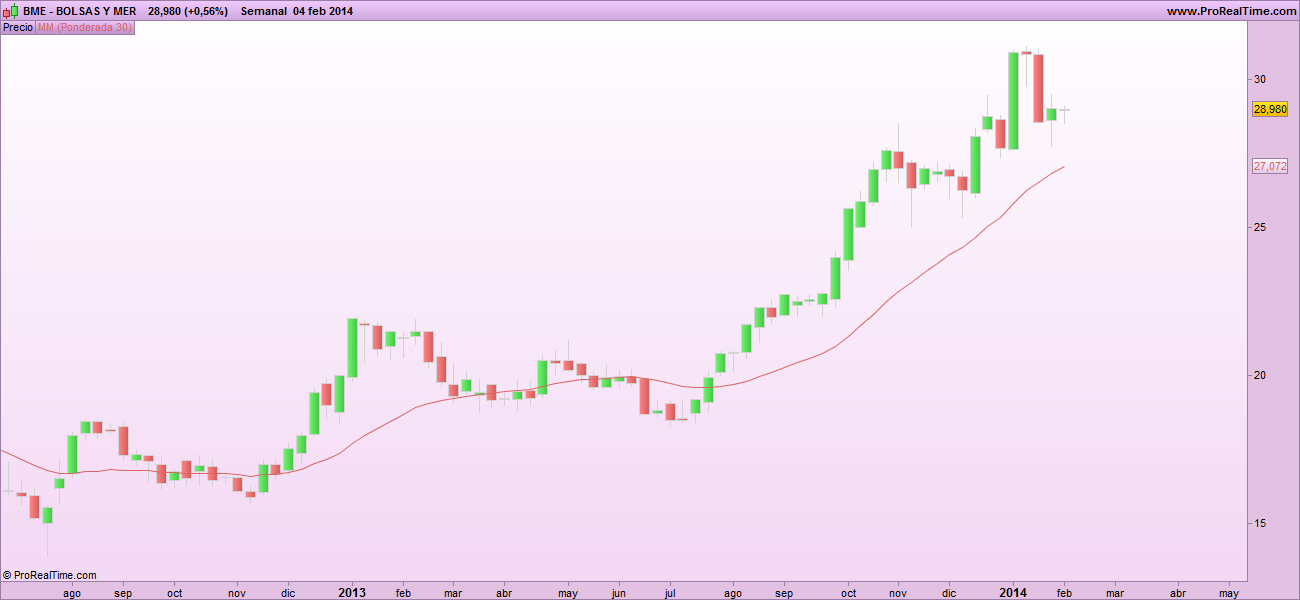Click the '2013' year label on time axis
Image resolution: width=1300 pixels, height=600 pixels.
(x=352, y=592)
